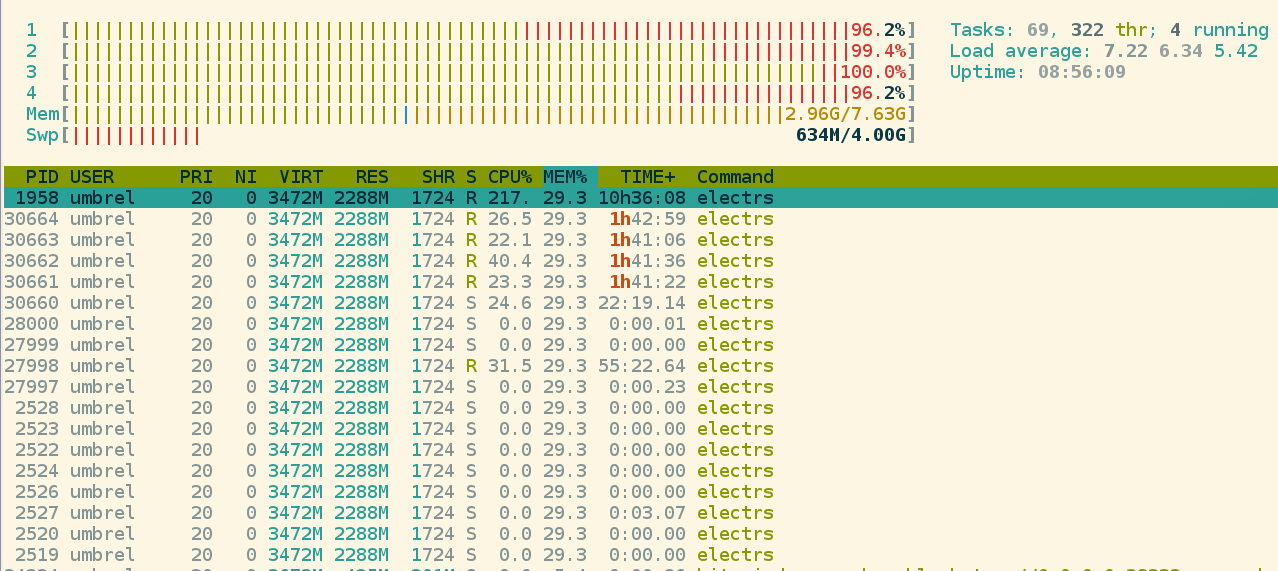Select process row with PID 28000
This screenshot has width=1278, height=571.
click(x=640, y=324)
